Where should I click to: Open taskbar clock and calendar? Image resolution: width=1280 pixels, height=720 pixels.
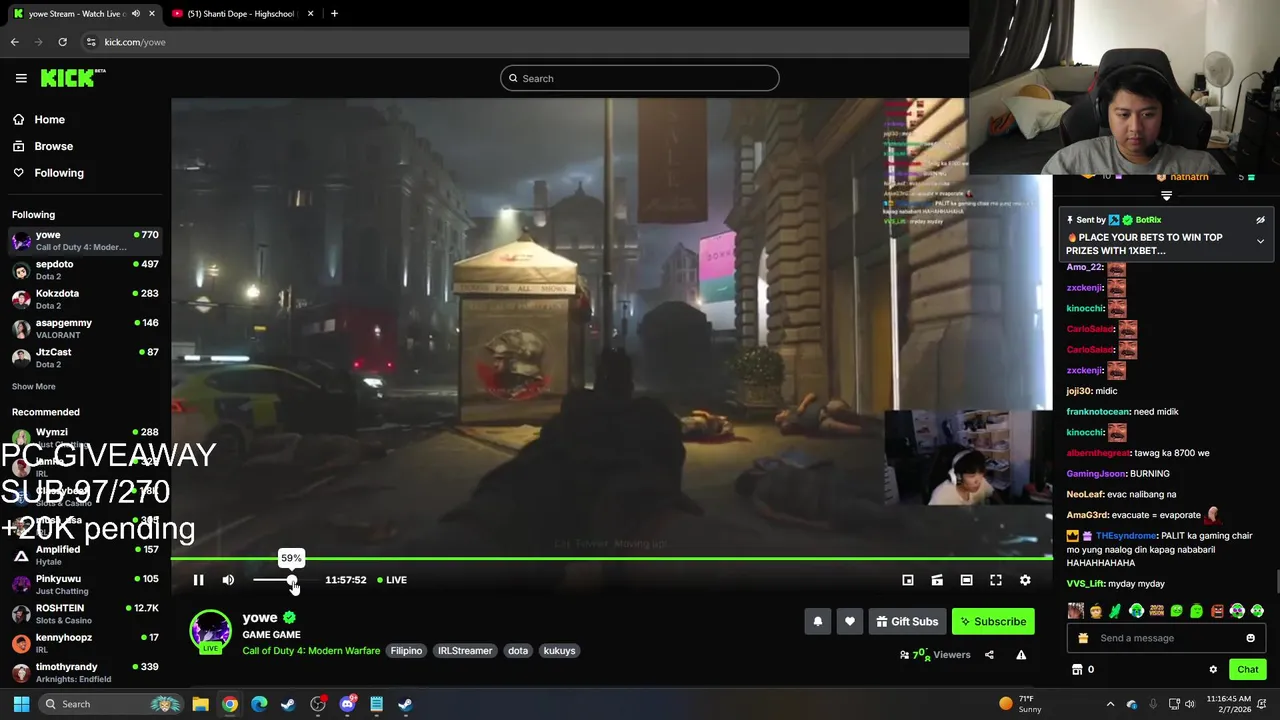[x=1228, y=704]
